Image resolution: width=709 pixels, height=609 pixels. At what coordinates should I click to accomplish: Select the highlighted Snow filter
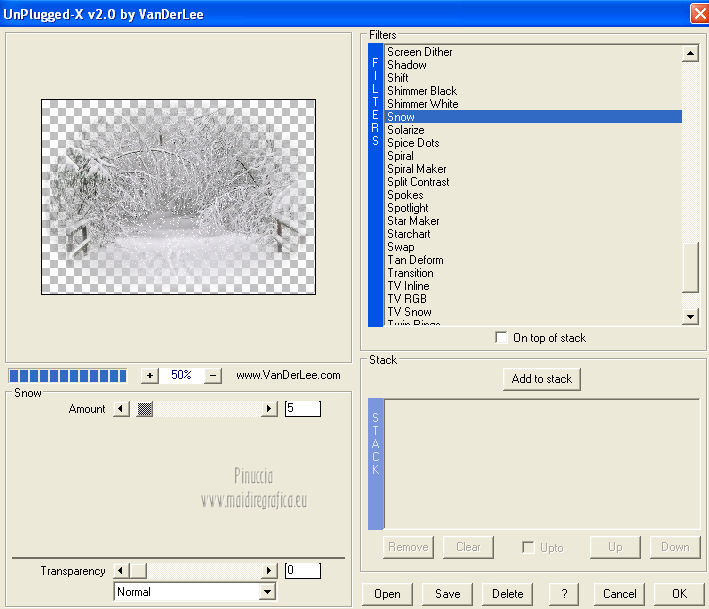[x=533, y=117]
